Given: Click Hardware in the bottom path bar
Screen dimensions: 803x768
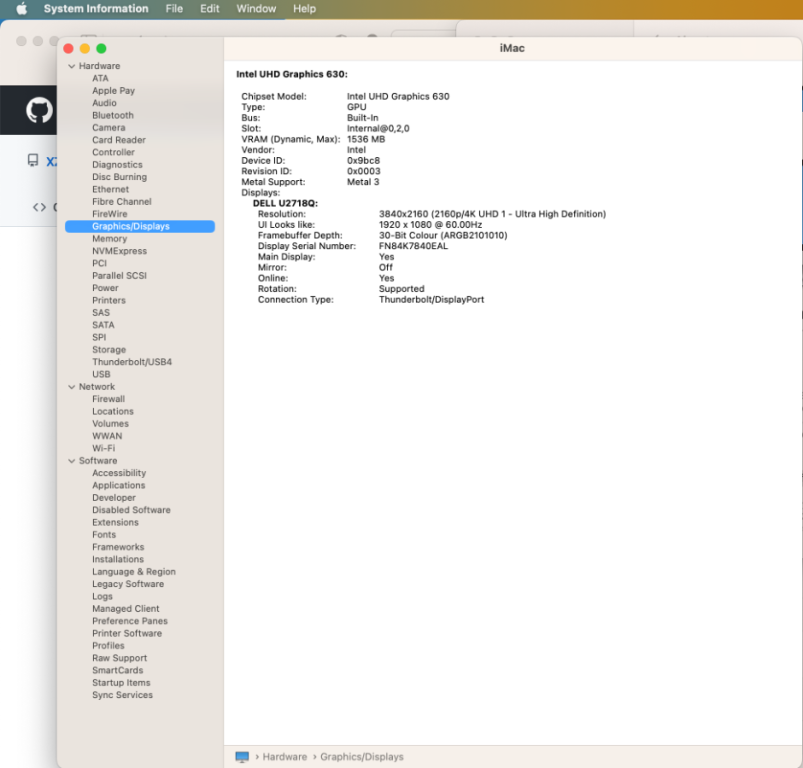Looking at the screenshot, I should (x=285, y=757).
